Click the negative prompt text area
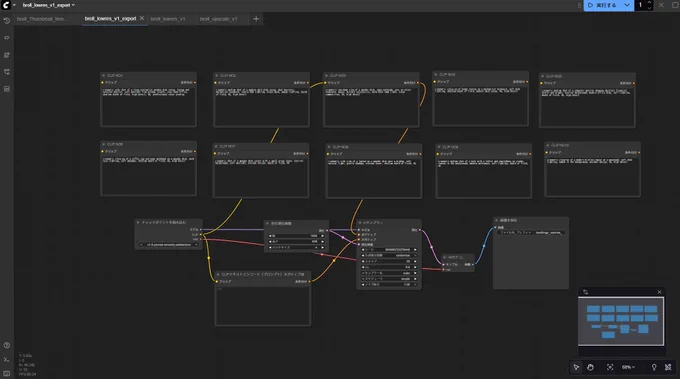Screen dimensions: 680x379 (263, 305)
